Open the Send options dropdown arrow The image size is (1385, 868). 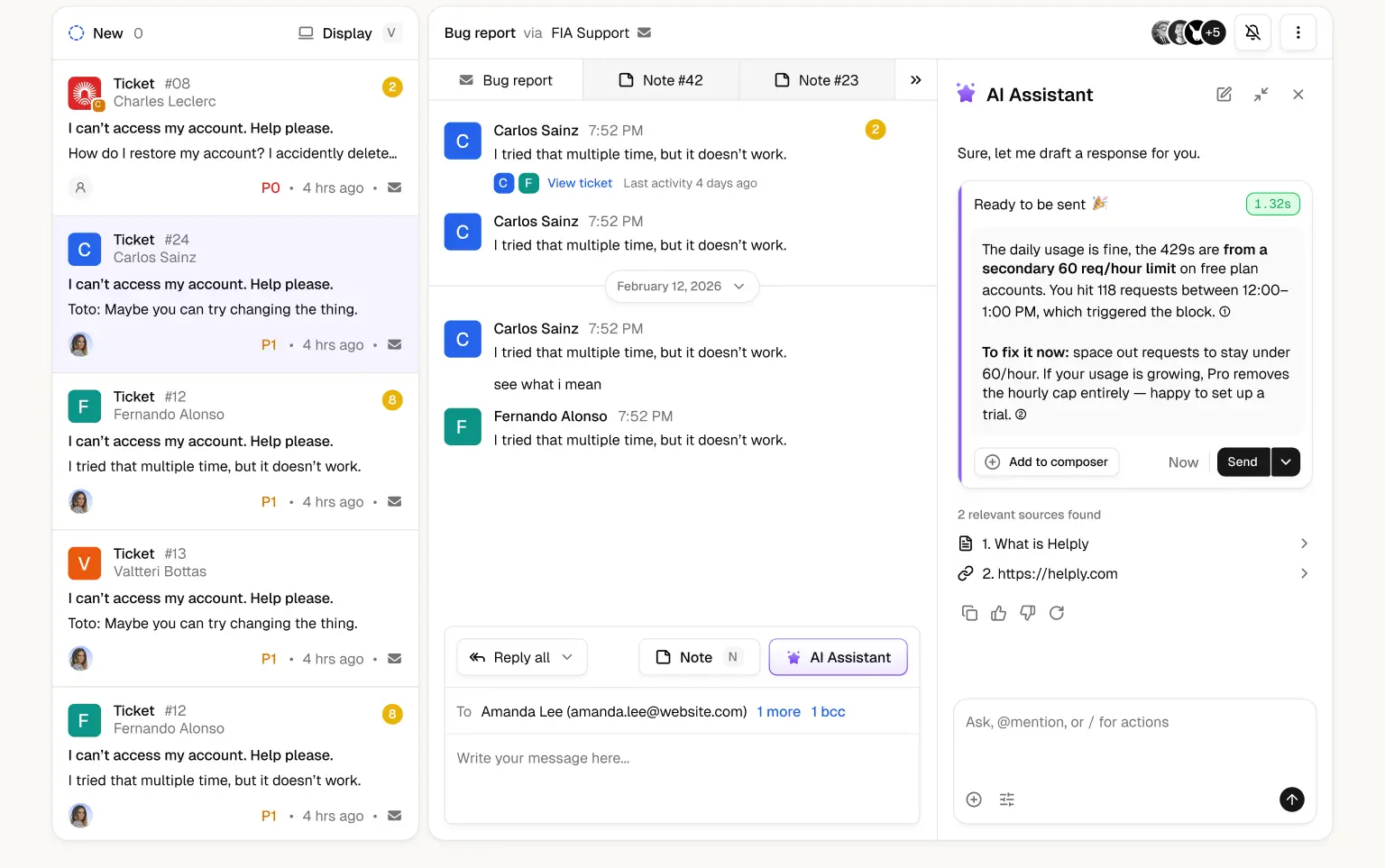[x=1286, y=461]
